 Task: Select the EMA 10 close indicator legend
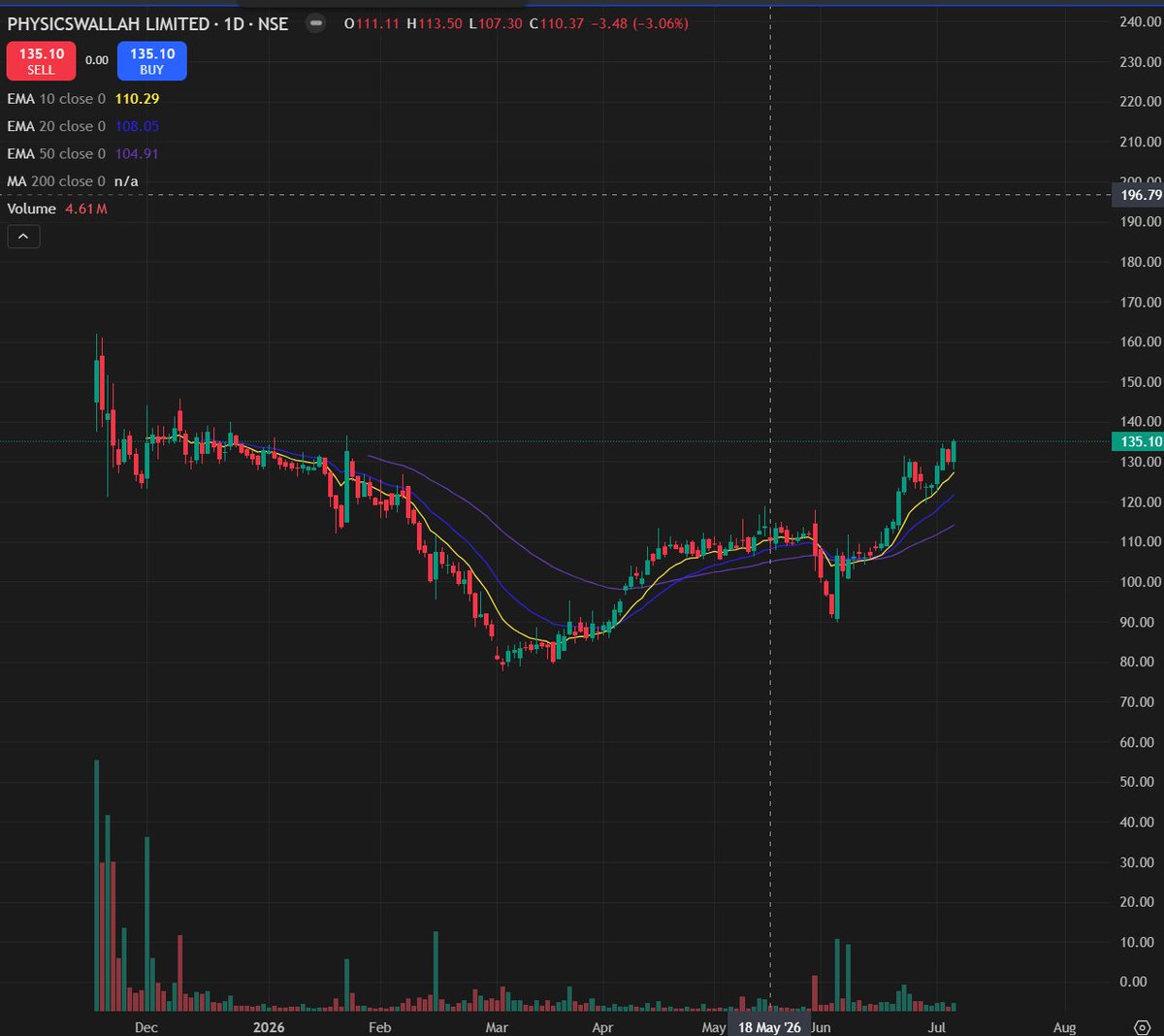tap(56, 99)
